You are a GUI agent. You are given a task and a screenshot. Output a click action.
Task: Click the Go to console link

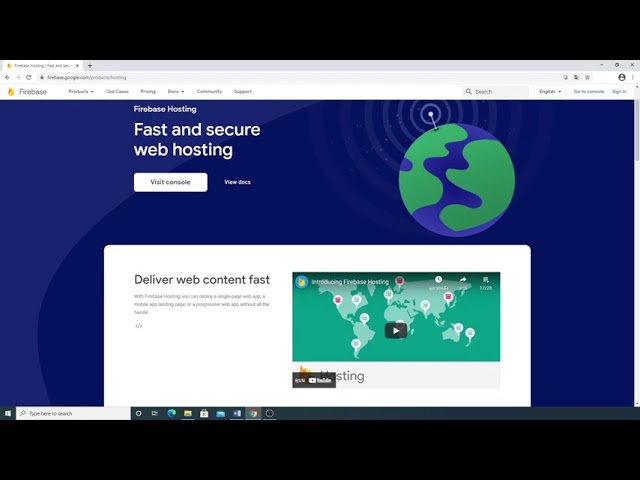pos(589,91)
